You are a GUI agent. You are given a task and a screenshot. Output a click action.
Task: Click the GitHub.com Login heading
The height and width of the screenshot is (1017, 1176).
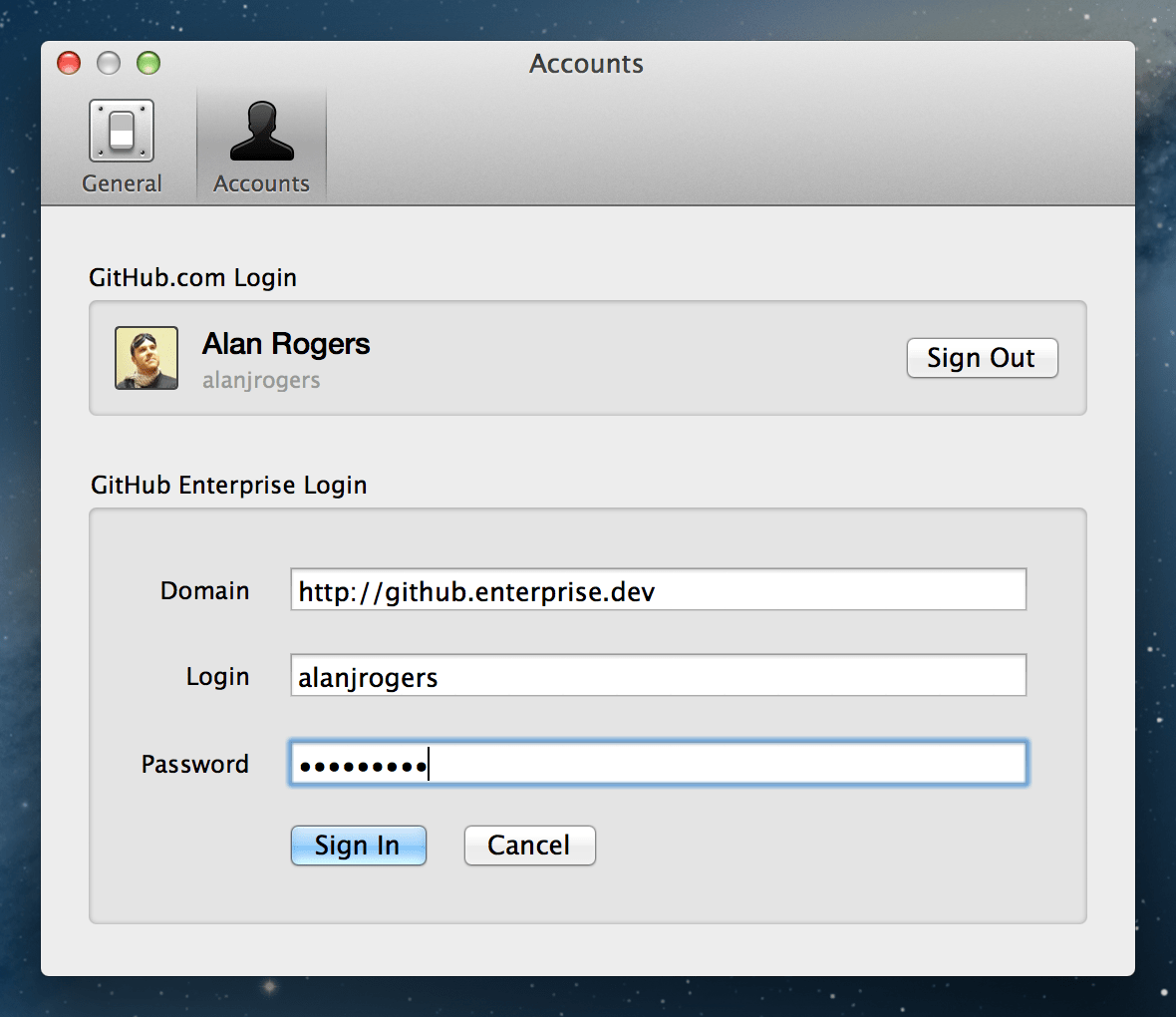pos(192,278)
